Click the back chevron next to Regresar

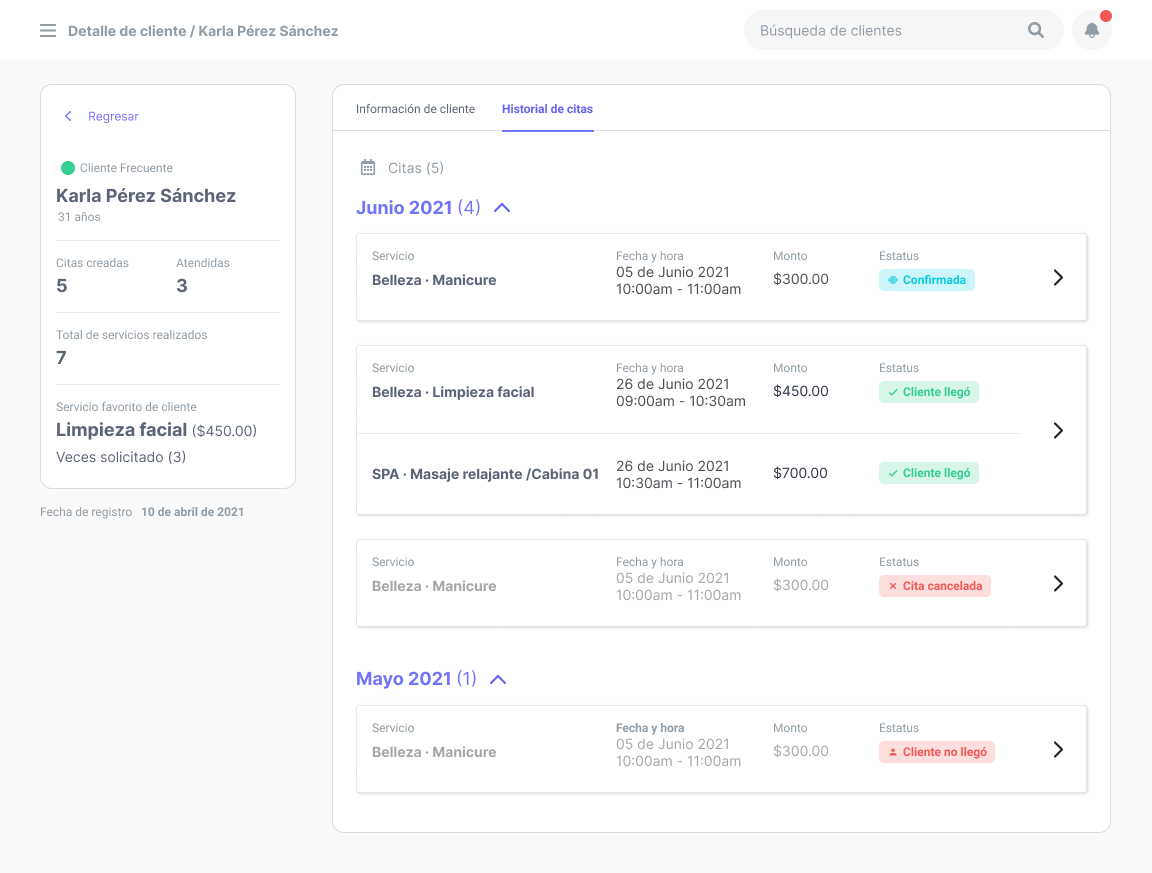point(67,116)
